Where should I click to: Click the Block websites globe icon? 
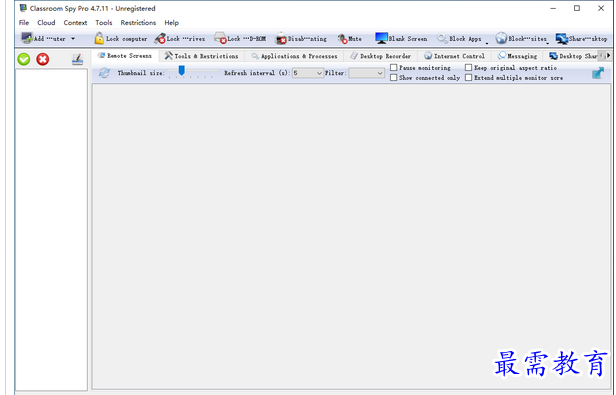pyautogui.click(x=501, y=38)
